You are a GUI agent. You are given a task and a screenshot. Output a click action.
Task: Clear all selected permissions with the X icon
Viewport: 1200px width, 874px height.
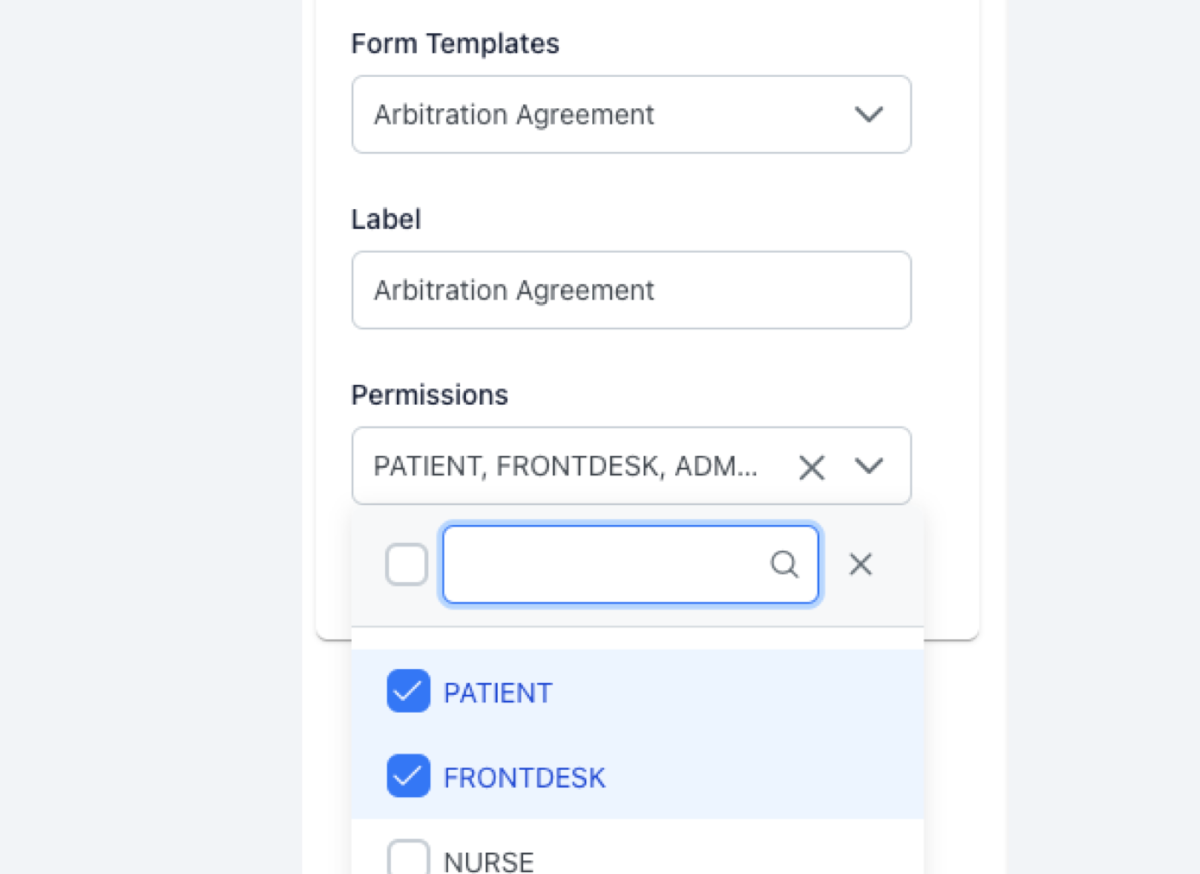point(811,466)
